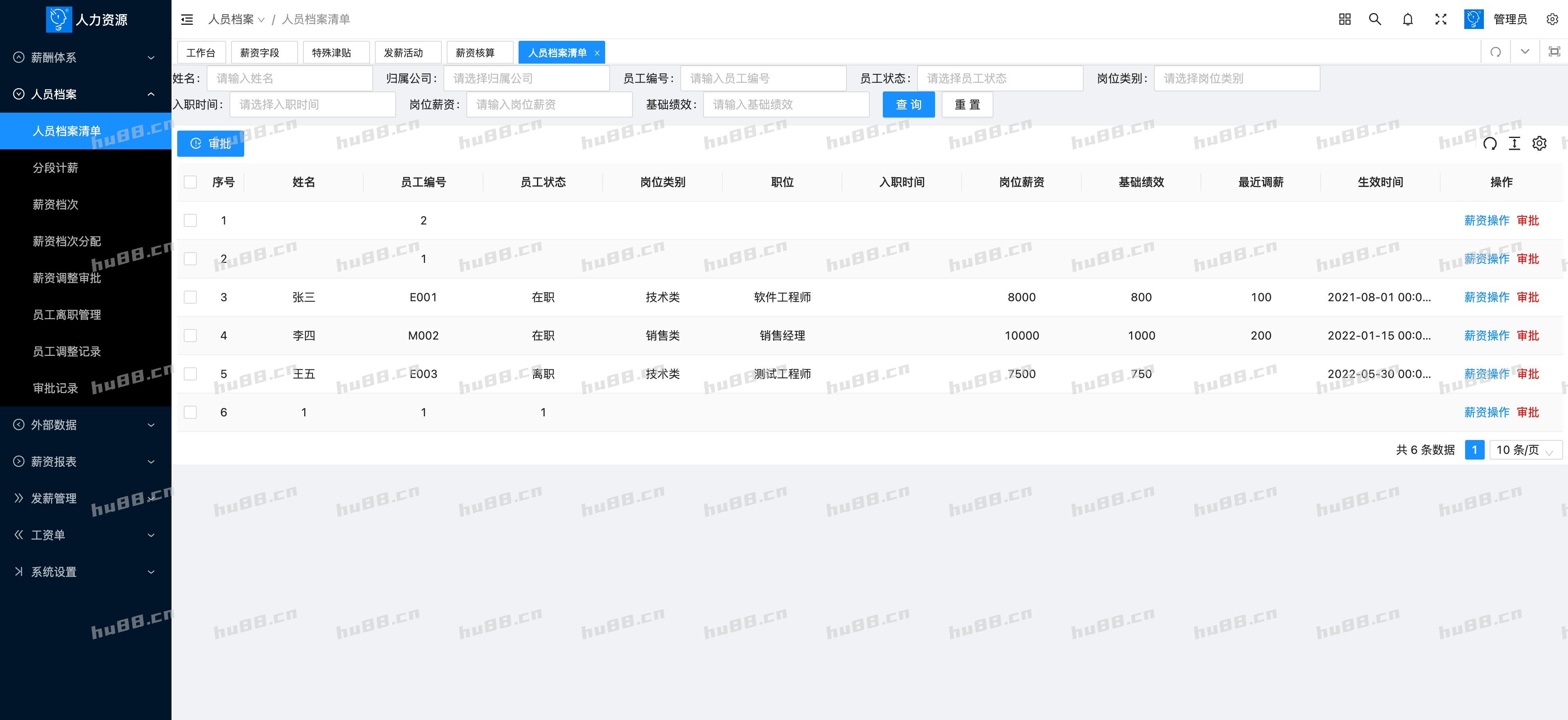Open 分段计薪 in sidebar

[86, 168]
